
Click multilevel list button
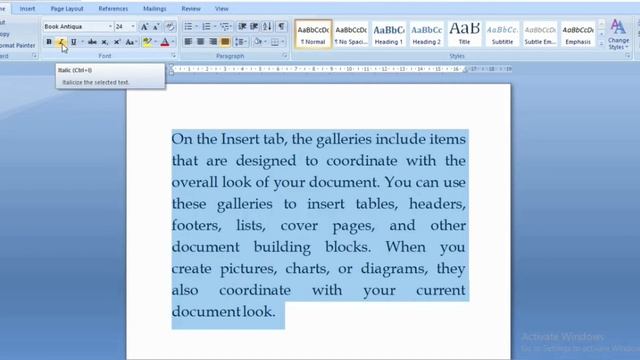[x=225, y=27]
